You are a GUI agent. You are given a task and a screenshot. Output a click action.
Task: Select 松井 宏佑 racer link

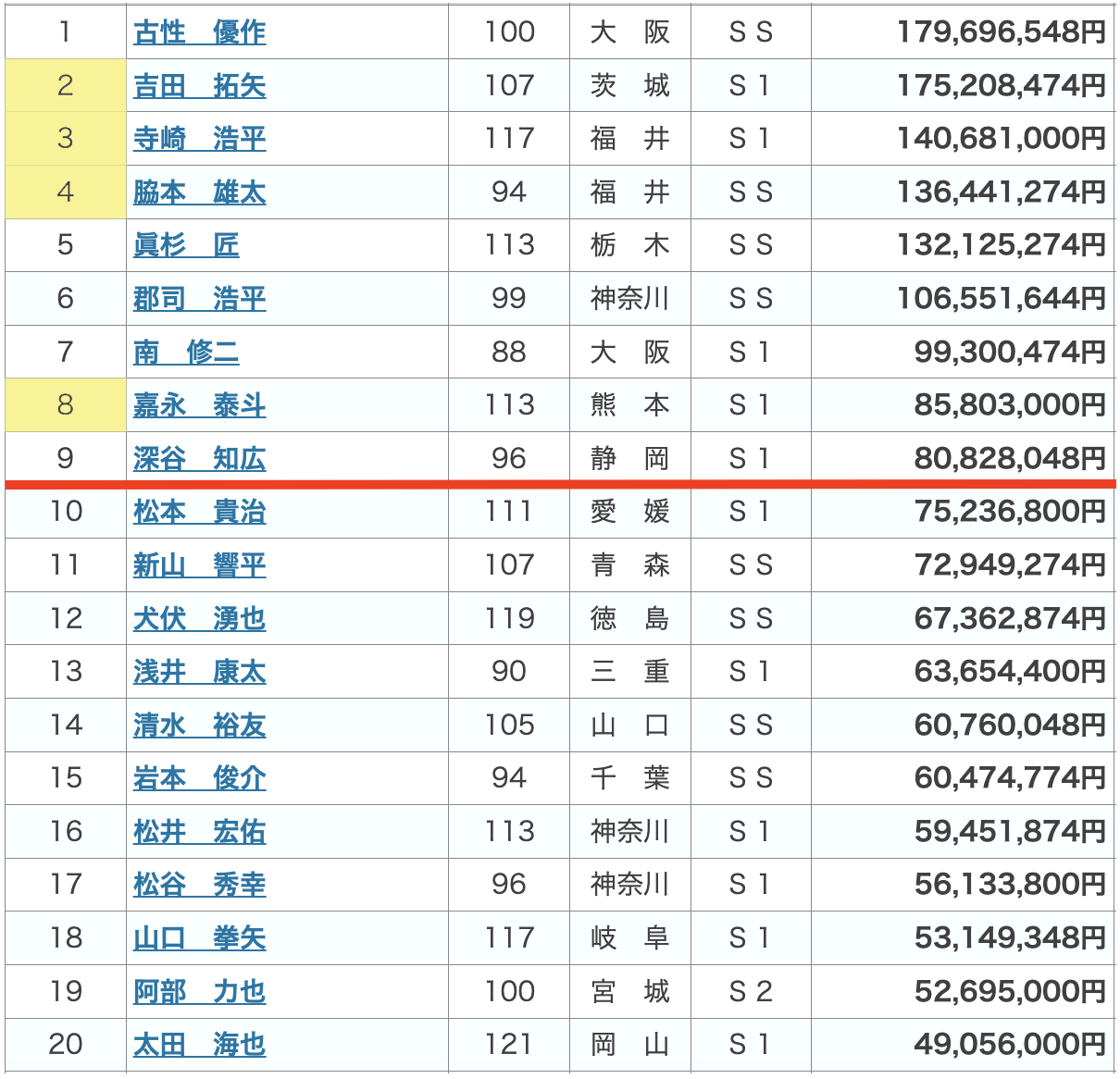[199, 832]
